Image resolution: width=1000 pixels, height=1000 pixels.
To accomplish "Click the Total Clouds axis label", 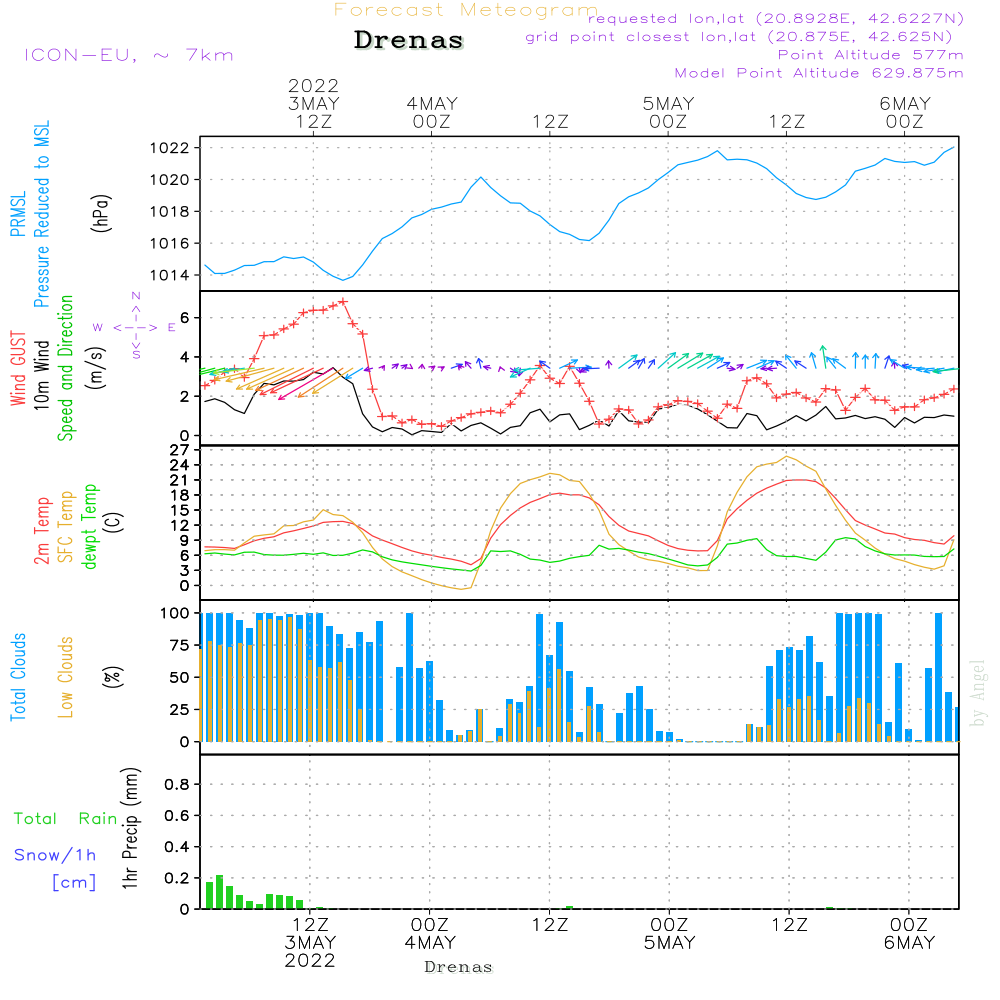I will [18, 677].
